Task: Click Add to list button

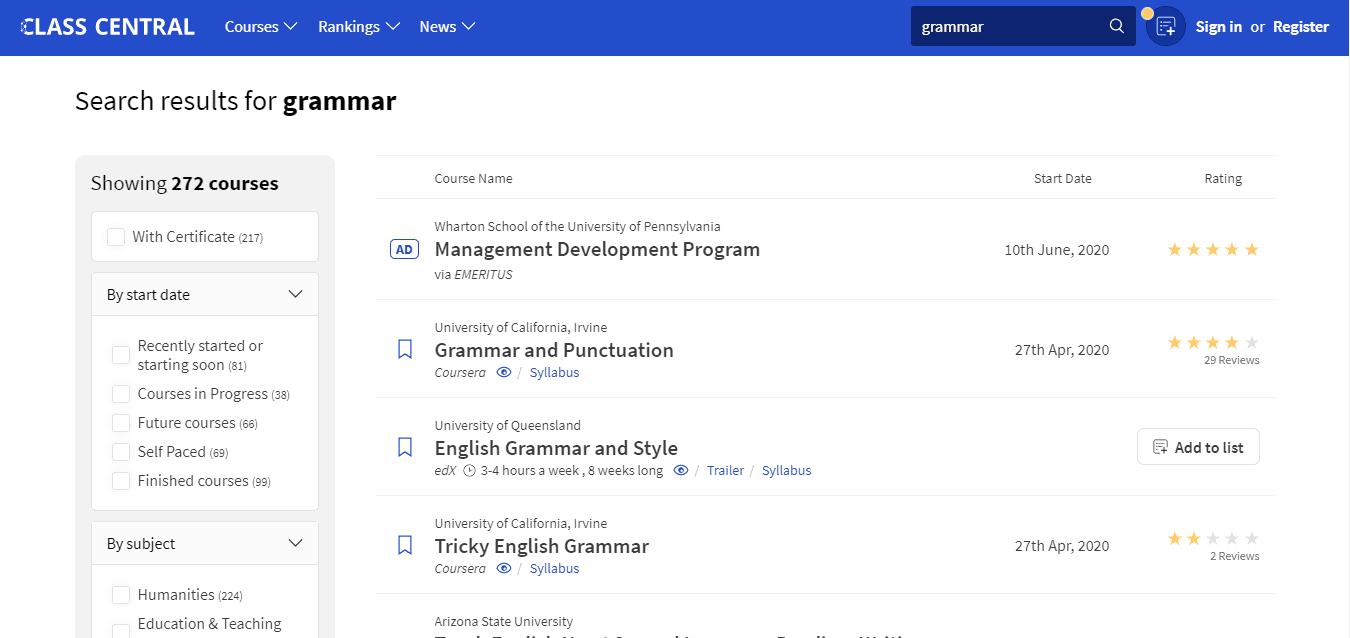Action: pyautogui.click(x=1198, y=447)
